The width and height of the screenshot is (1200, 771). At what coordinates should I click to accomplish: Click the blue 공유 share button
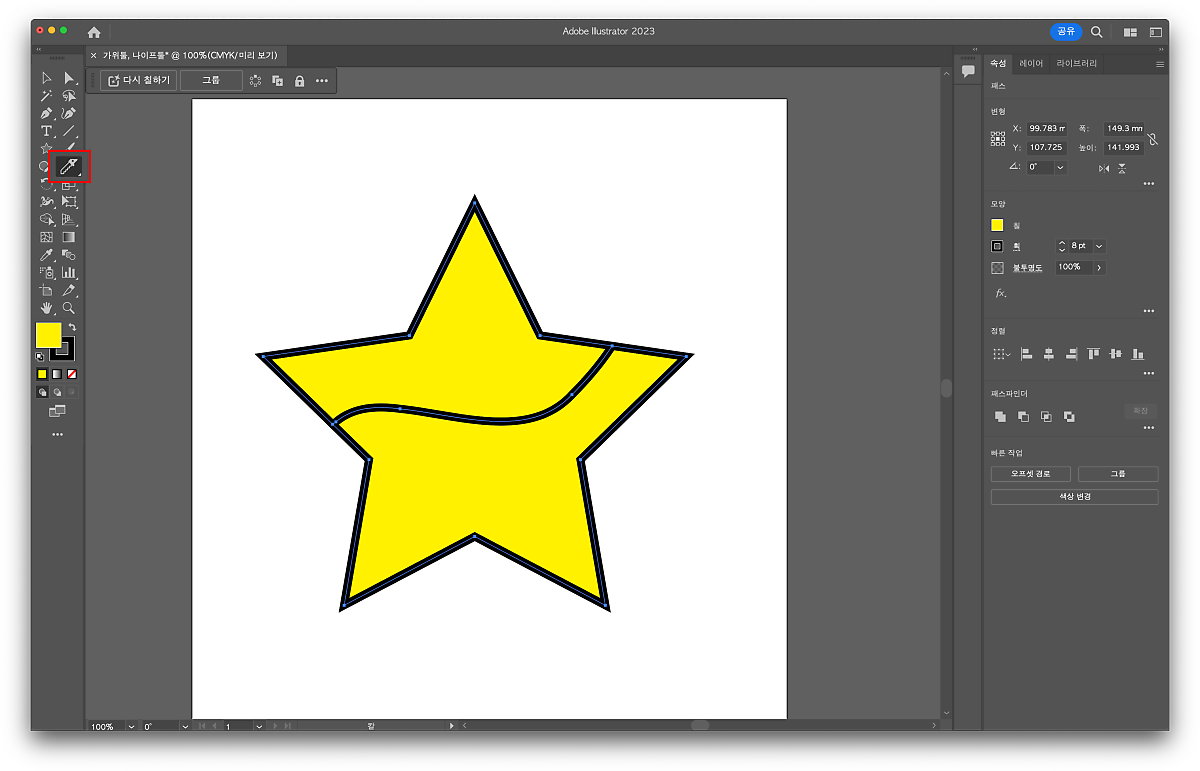(x=1066, y=32)
